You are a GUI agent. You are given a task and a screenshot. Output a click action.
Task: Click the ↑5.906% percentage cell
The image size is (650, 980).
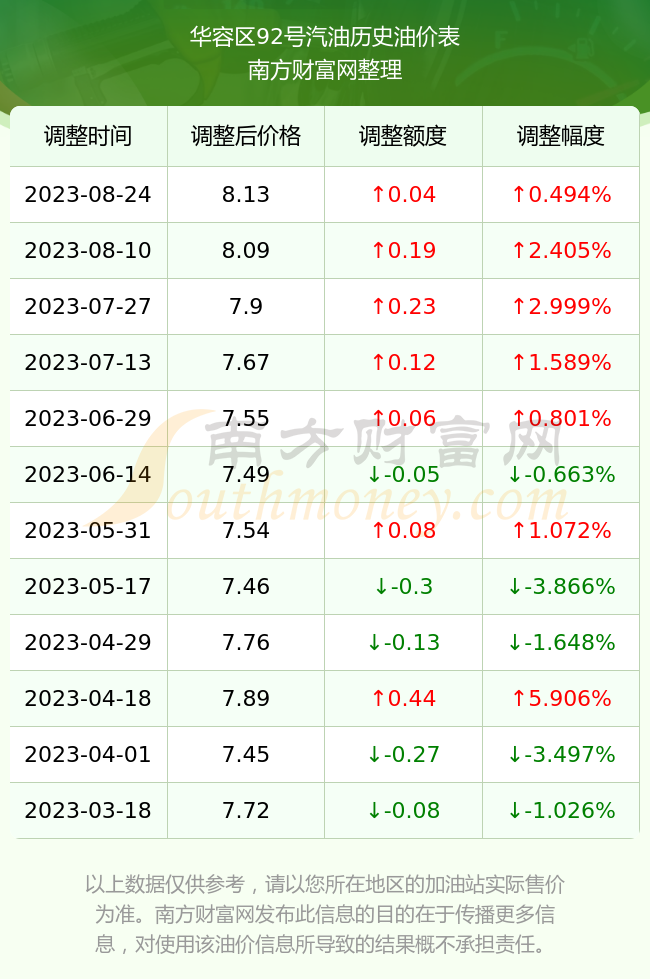click(561, 698)
